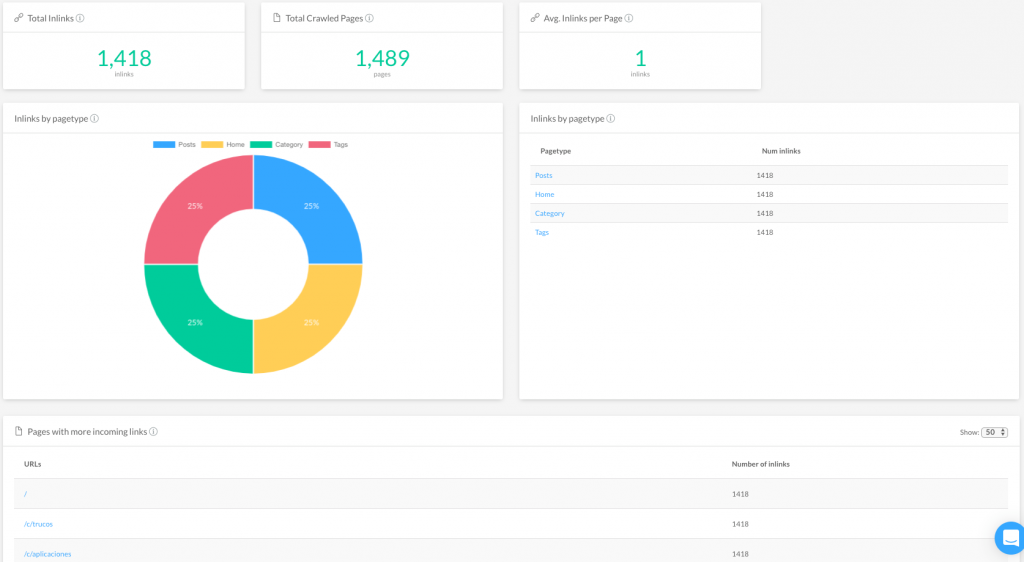Open the /c/trucos URL link
This screenshot has height=562, width=1024.
pyautogui.click(x=39, y=524)
